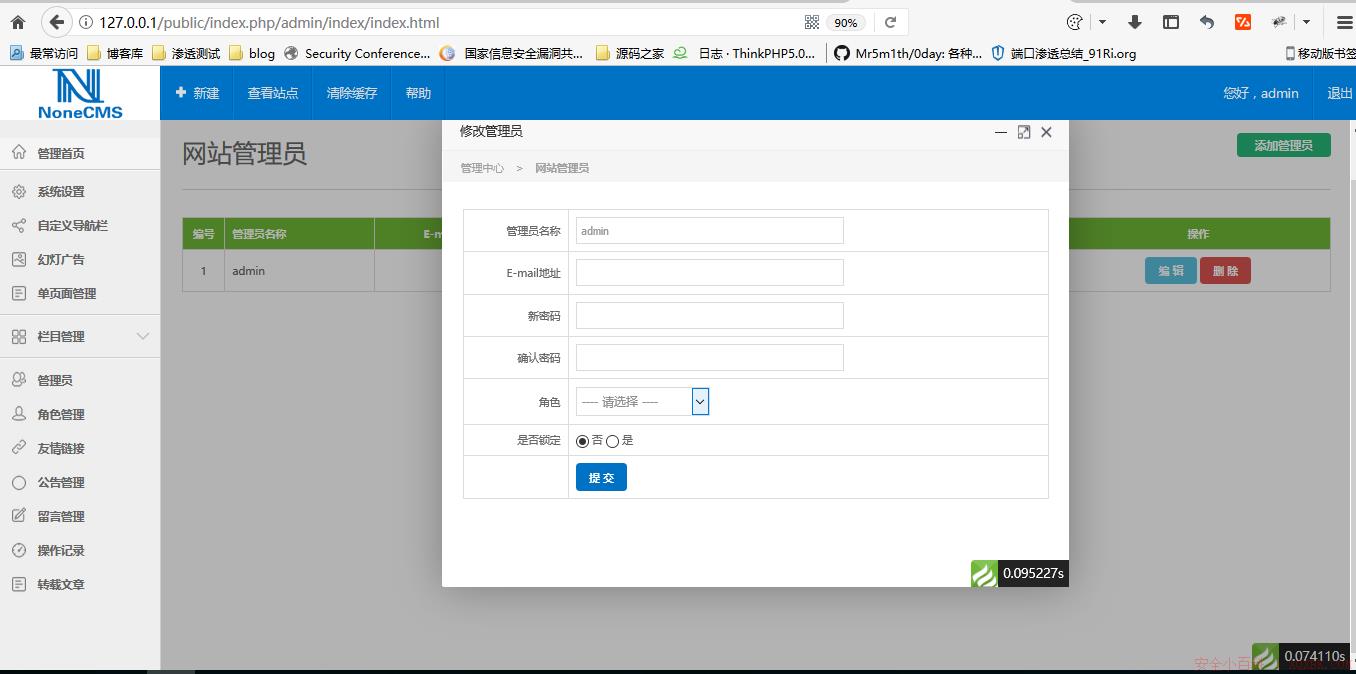Image resolution: width=1356 pixels, height=674 pixels.
Task: Open the sidebar panel toolbar icon
Action: pyautogui.click(x=1171, y=22)
